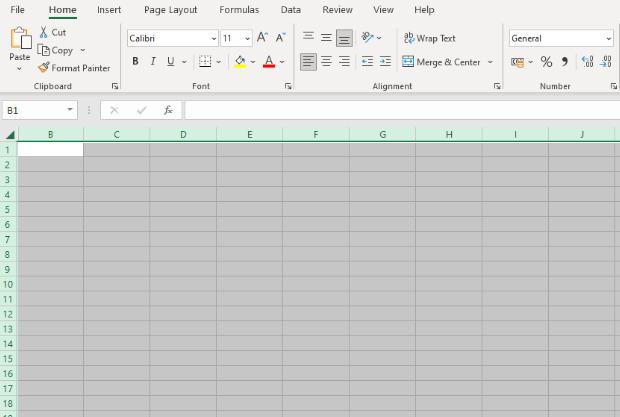Viewport: 620px width, 417px height.
Task: Expand the underline style dropdown arrow
Action: coord(184,62)
